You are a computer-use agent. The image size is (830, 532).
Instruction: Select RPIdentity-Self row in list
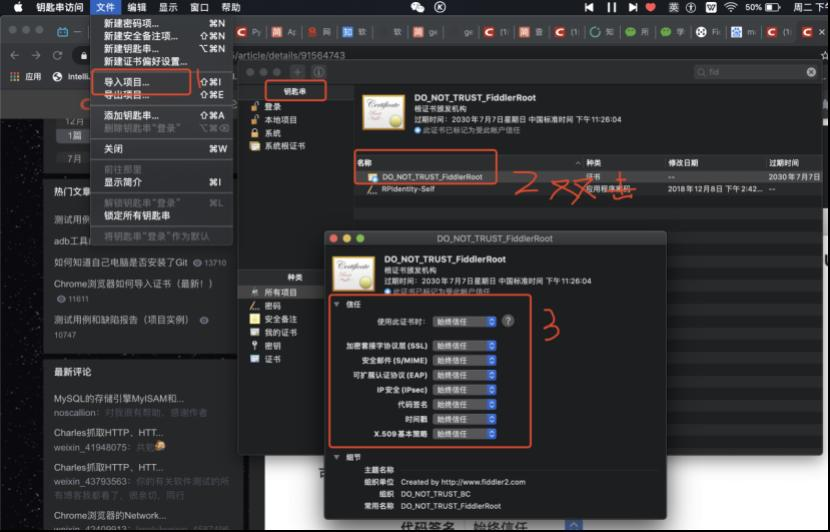(588, 189)
